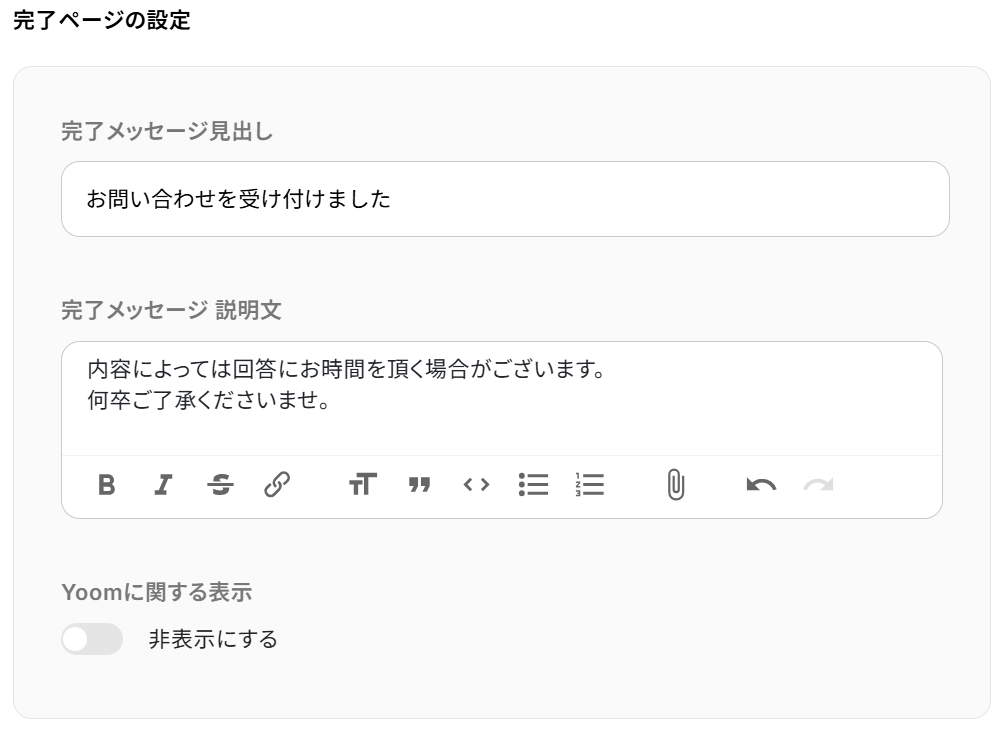Insert a hyperlink with the link icon
This screenshot has height=731, width=1000.
click(x=277, y=485)
